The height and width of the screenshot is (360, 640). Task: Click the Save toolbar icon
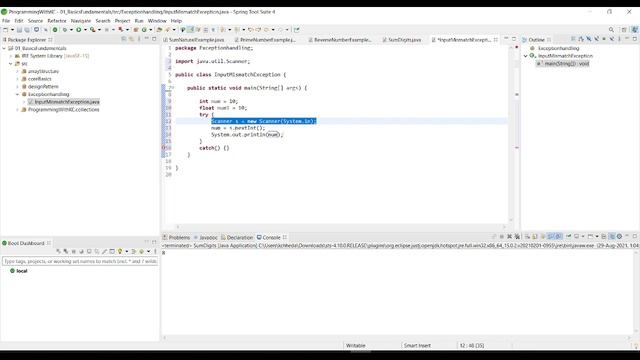click(x=19, y=30)
